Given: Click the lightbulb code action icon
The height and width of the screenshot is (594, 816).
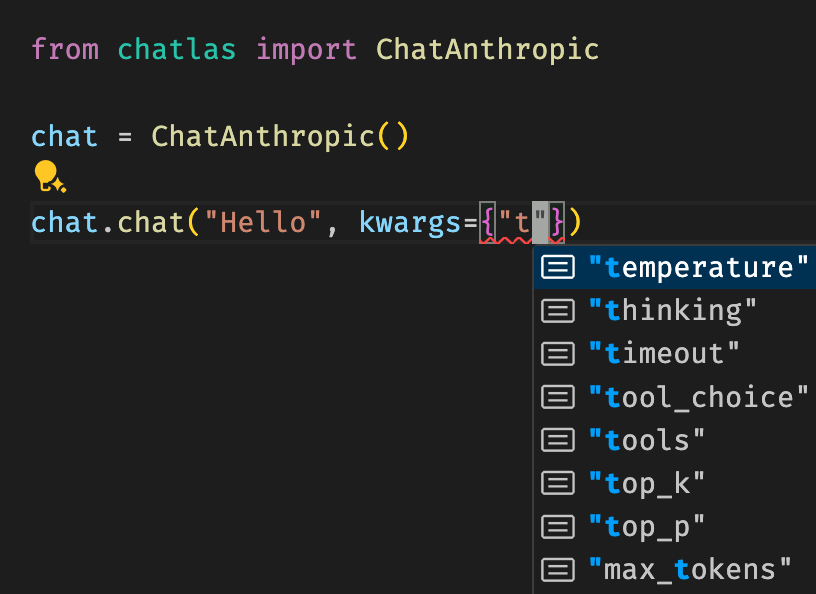Looking at the screenshot, I should pos(49,176).
